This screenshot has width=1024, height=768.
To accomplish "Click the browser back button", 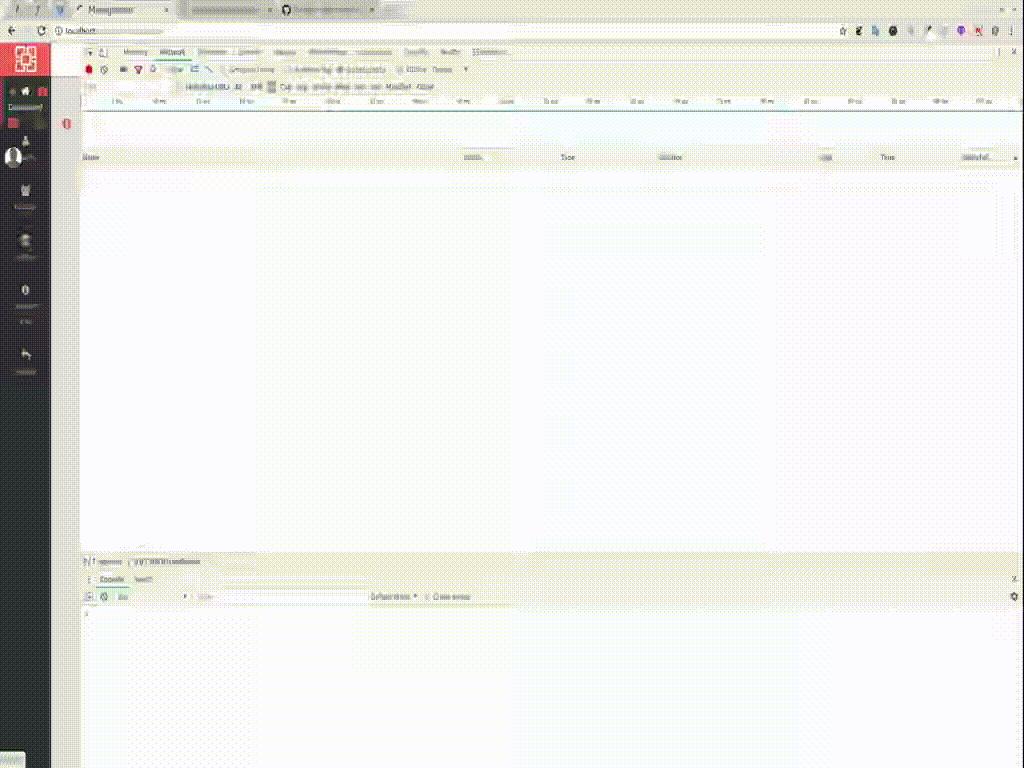I will tap(11, 30).
